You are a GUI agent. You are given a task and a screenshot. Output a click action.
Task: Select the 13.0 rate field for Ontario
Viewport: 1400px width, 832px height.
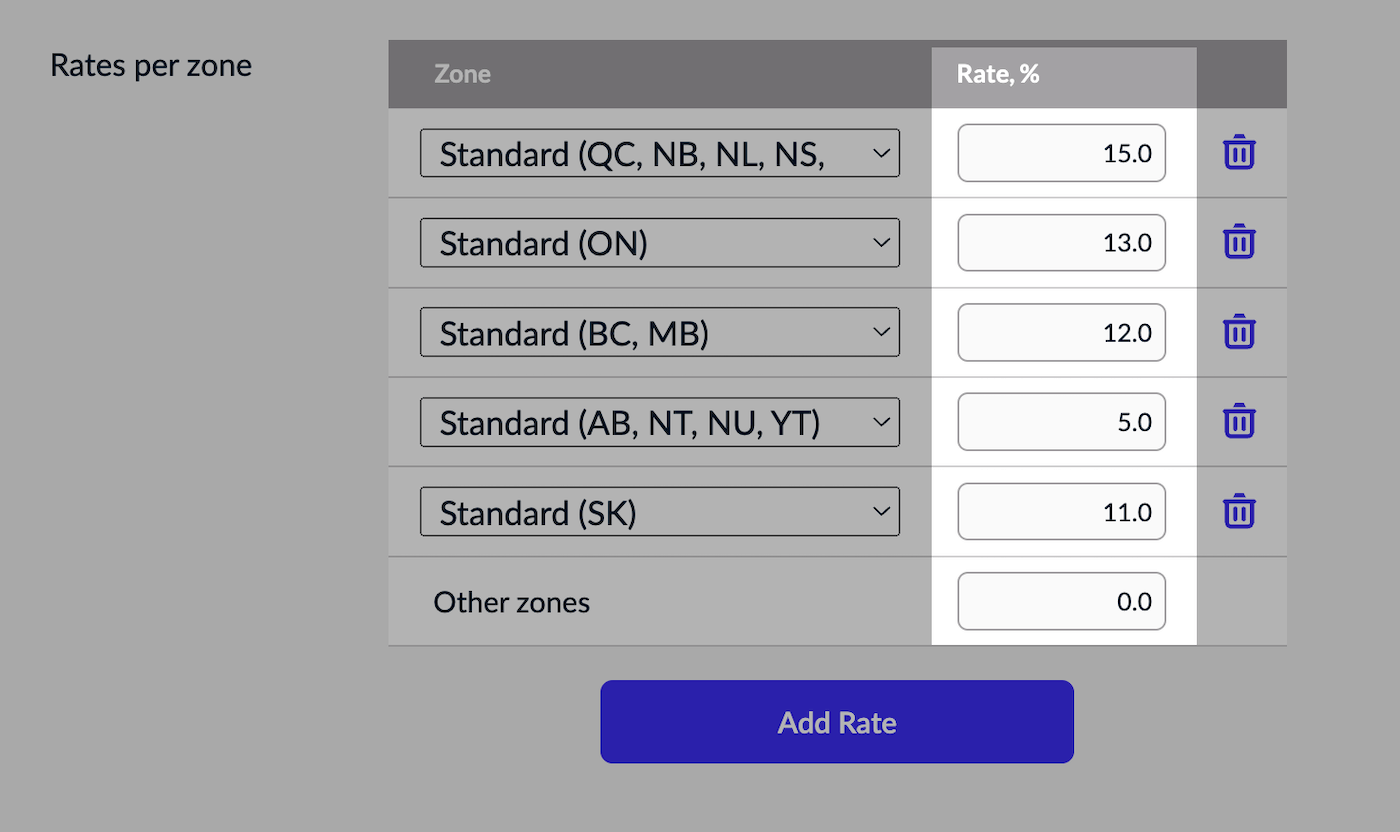point(1061,243)
